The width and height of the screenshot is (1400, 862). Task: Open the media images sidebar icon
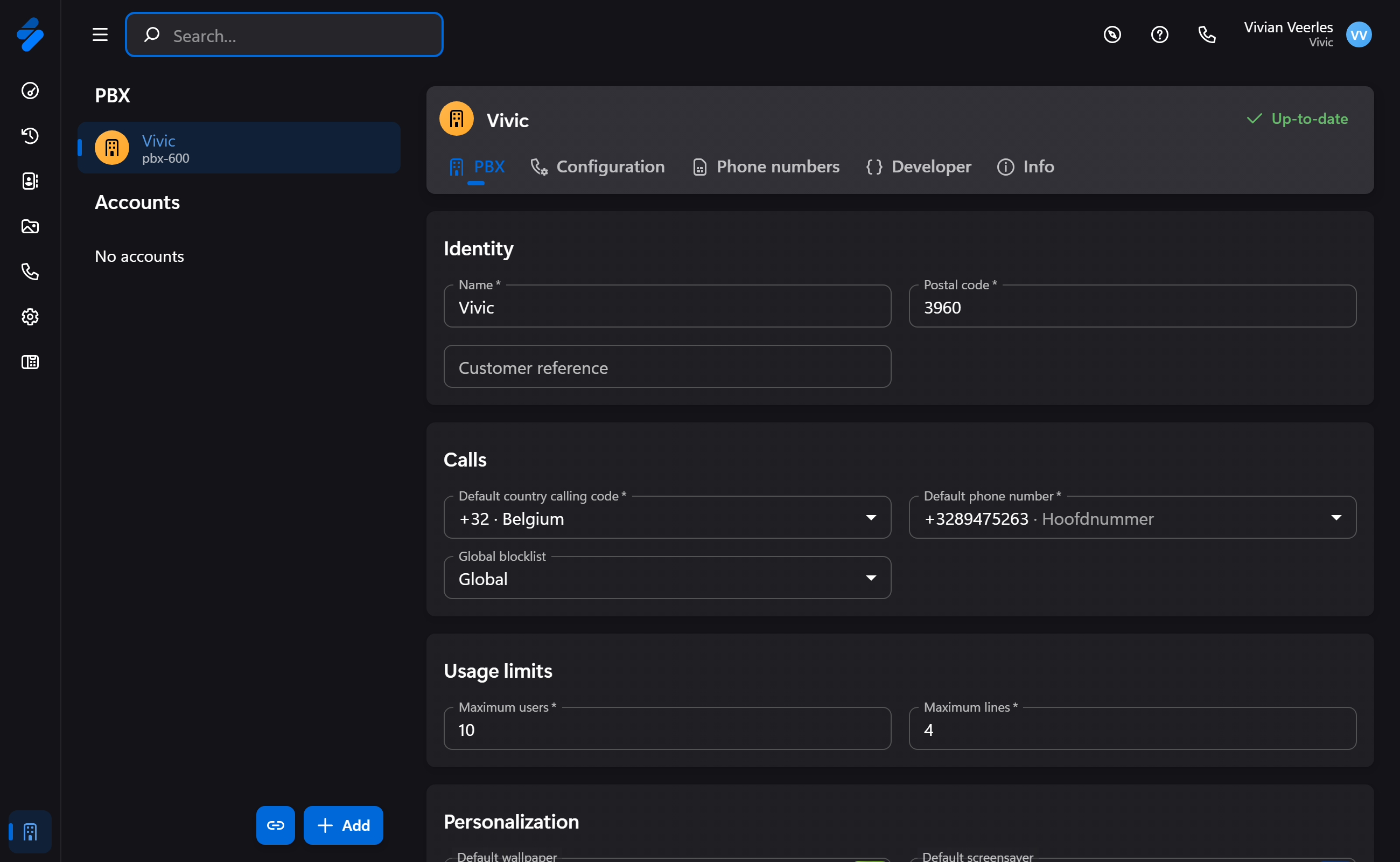pyautogui.click(x=30, y=226)
